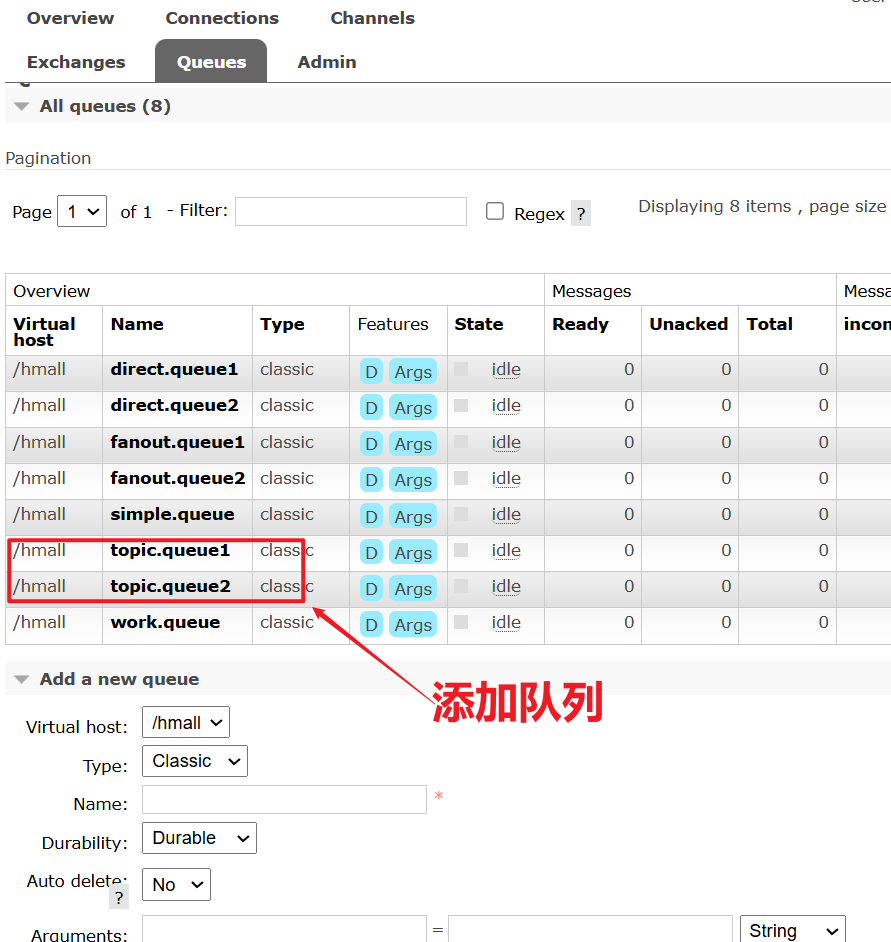Open the Page number dropdown

pos(82,212)
